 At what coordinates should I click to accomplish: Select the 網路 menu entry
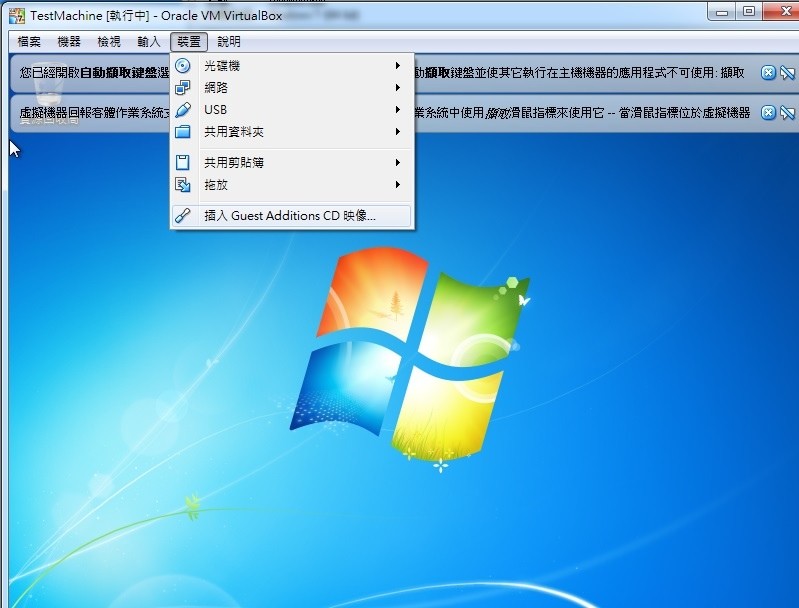pos(291,88)
